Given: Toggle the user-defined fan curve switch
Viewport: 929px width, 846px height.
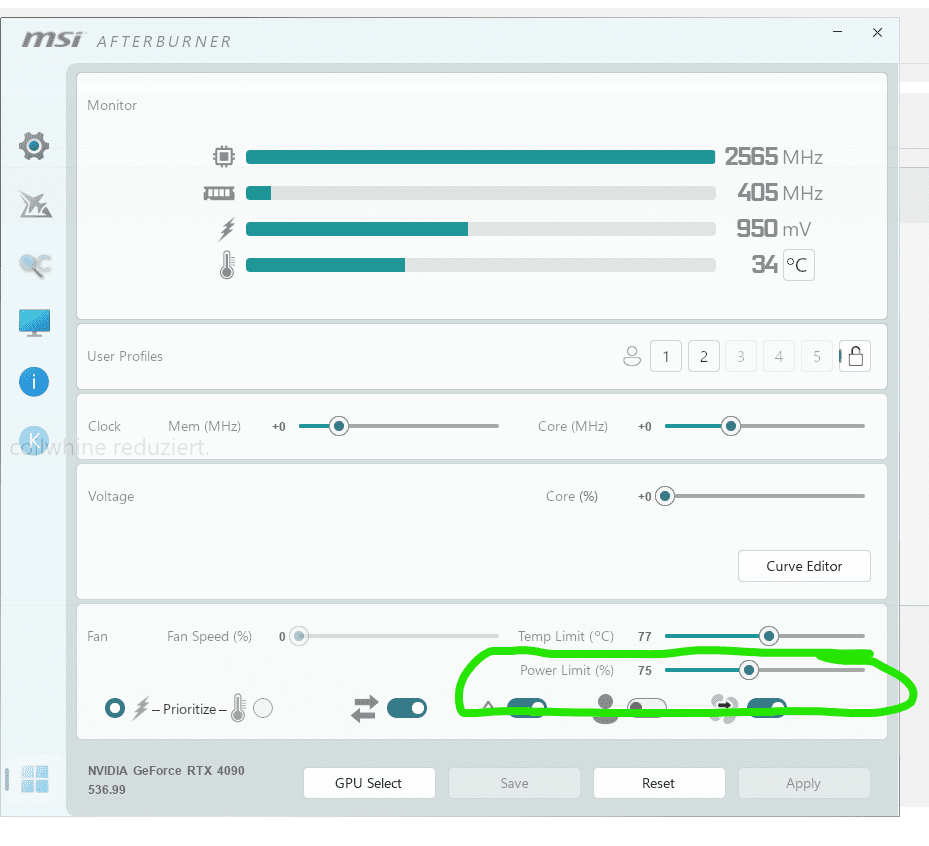Looking at the screenshot, I should pyautogui.click(x=647, y=708).
